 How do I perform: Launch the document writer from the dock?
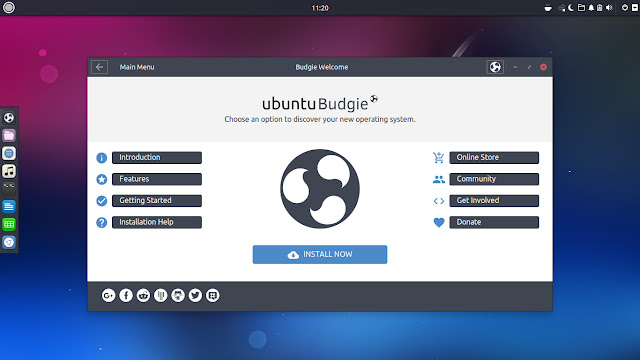coord(9,207)
